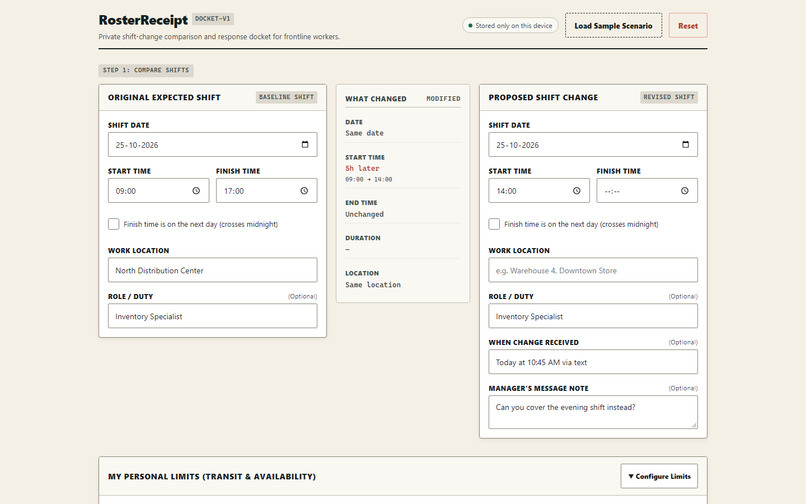Expand Configure Limits panel
This screenshot has width=806, height=504.
[x=659, y=476]
